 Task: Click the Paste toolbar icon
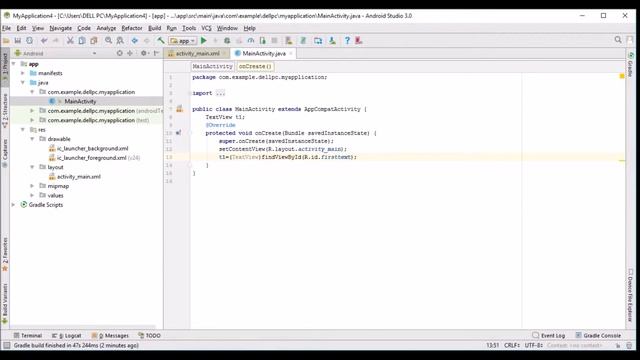(x=94, y=40)
